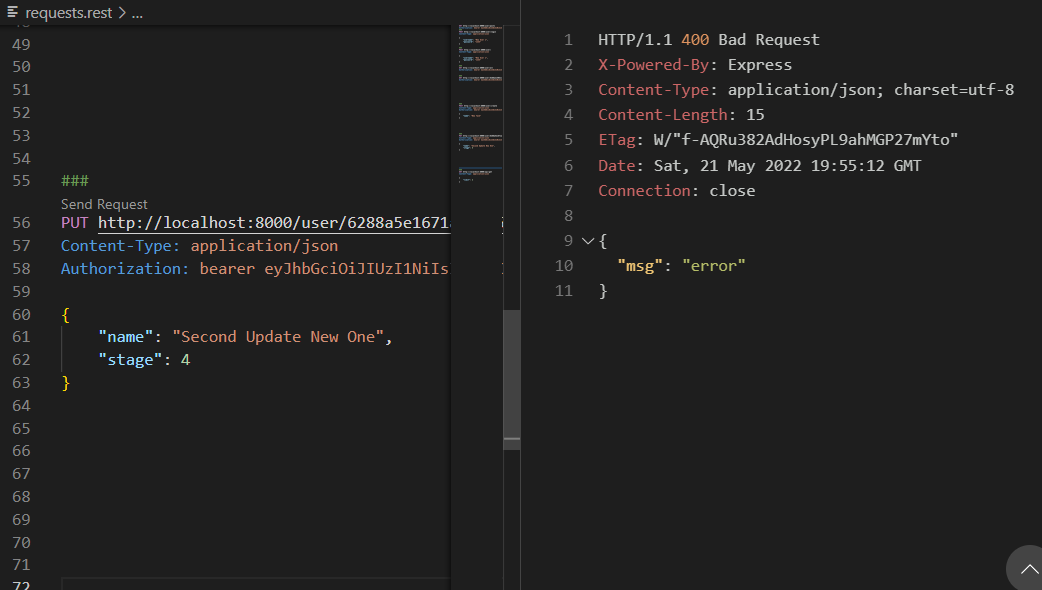Click the response Content-Type header name
The height and width of the screenshot is (590, 1042).
[x=653, y=90]
